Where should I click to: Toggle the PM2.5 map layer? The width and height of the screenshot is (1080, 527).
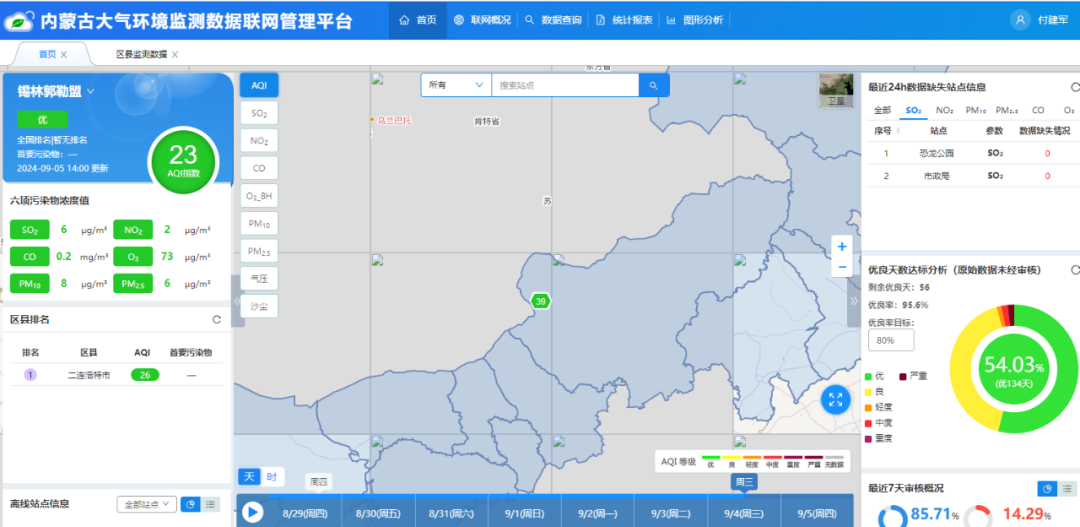point(259,251)
